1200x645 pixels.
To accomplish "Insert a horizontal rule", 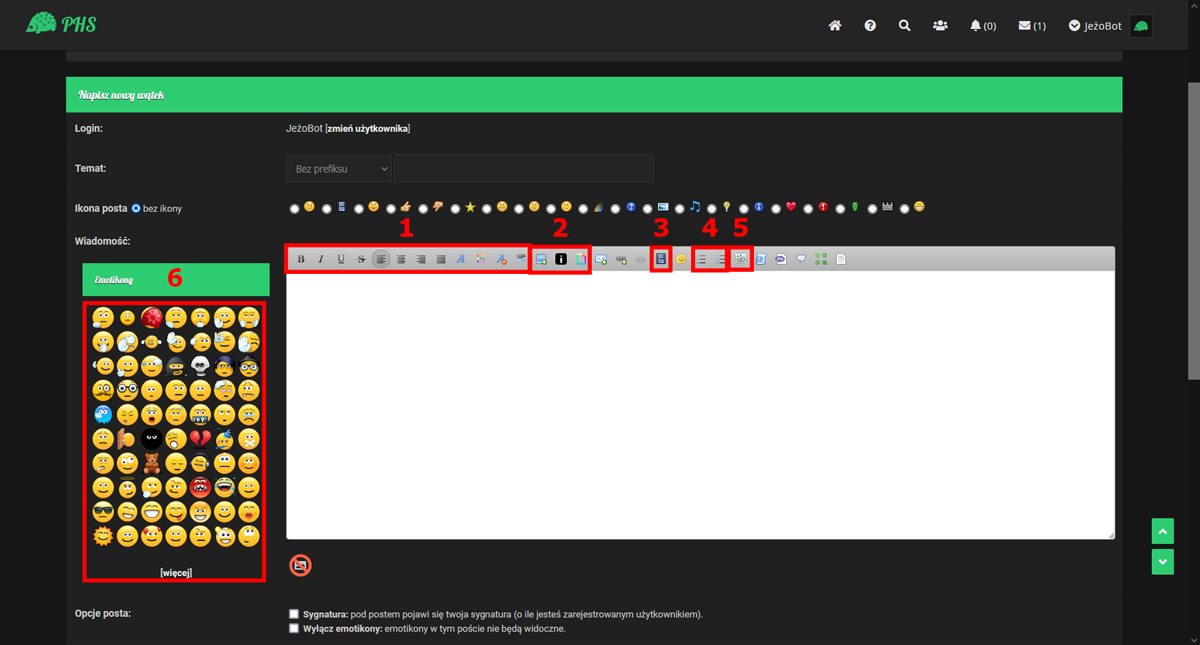I will 521,259.
